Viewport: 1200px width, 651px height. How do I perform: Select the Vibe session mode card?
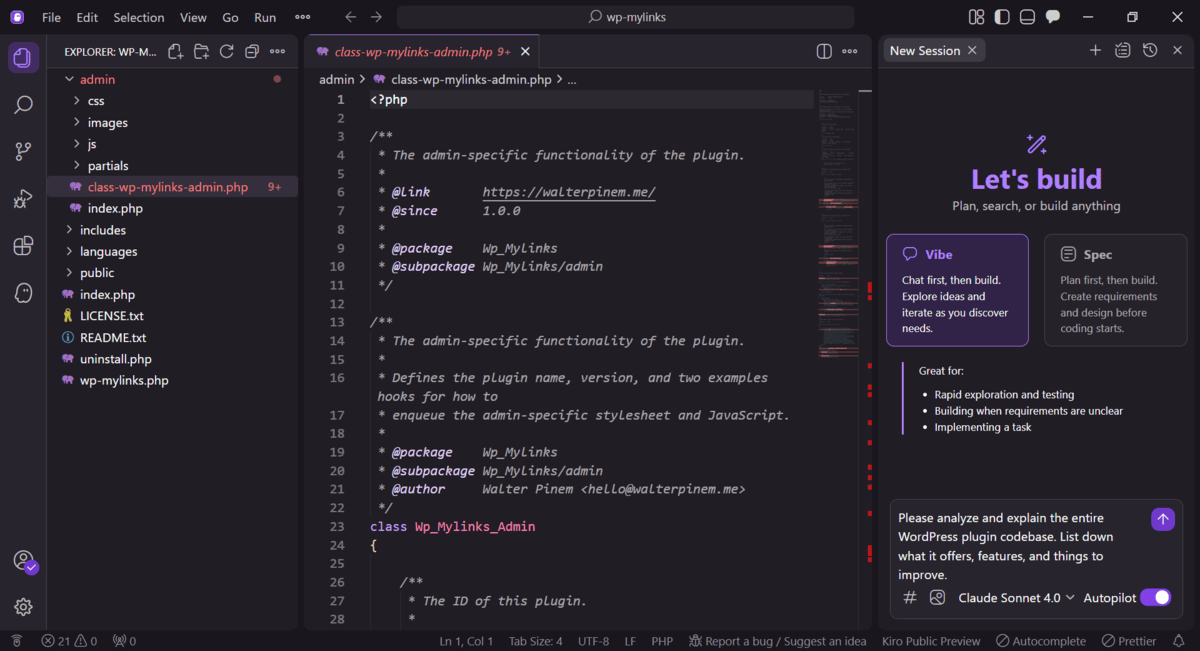[x=957, y=290]
